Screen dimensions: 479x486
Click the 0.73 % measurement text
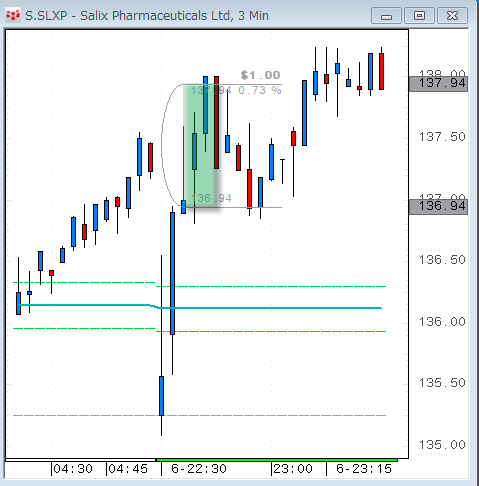(x=260, y=90)
